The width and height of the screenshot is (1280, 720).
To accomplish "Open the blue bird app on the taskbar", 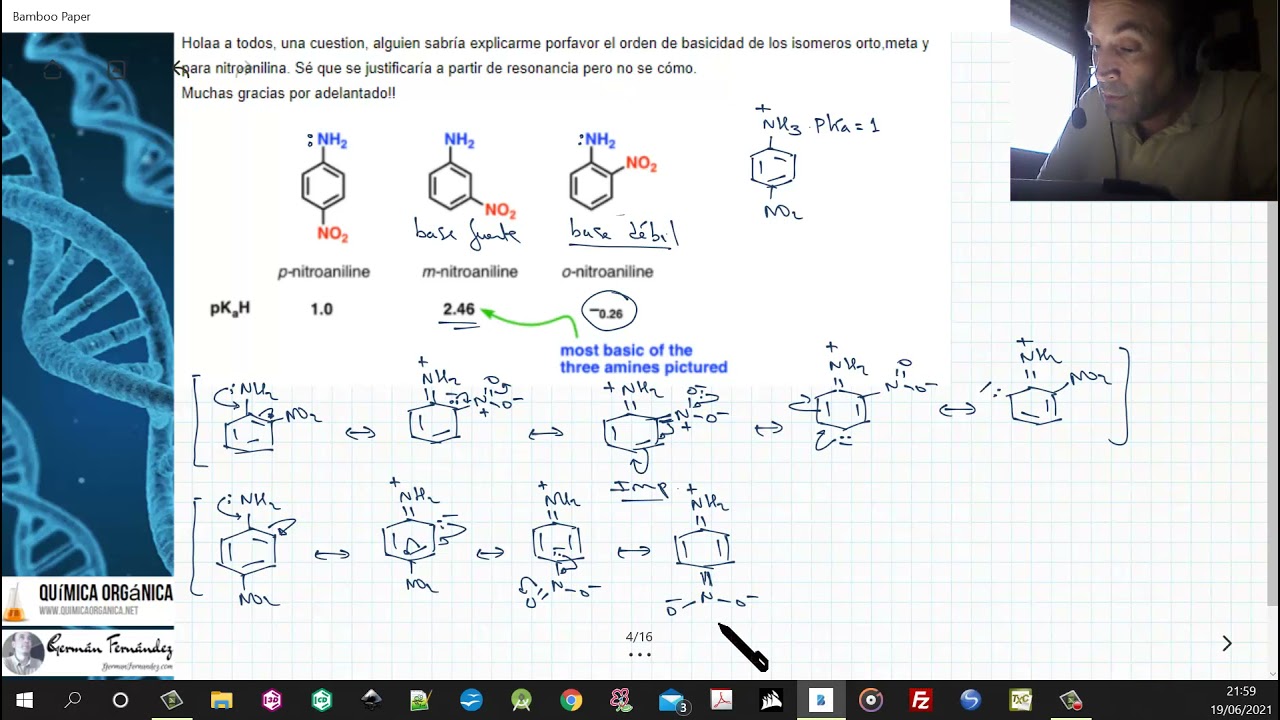I will tap(471, 700).
